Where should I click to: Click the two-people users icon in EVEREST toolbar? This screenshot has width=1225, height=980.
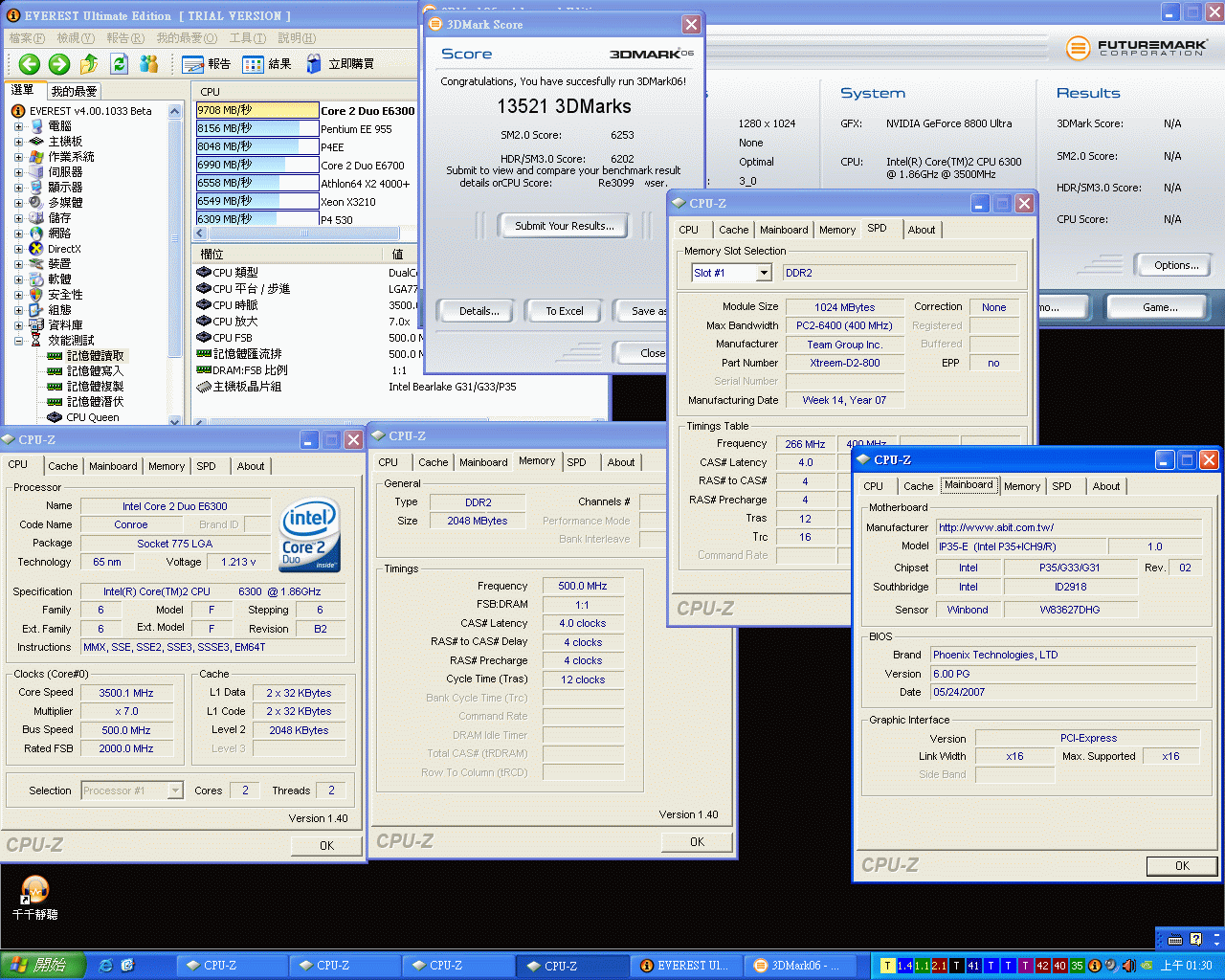click(x=148, y=64)
